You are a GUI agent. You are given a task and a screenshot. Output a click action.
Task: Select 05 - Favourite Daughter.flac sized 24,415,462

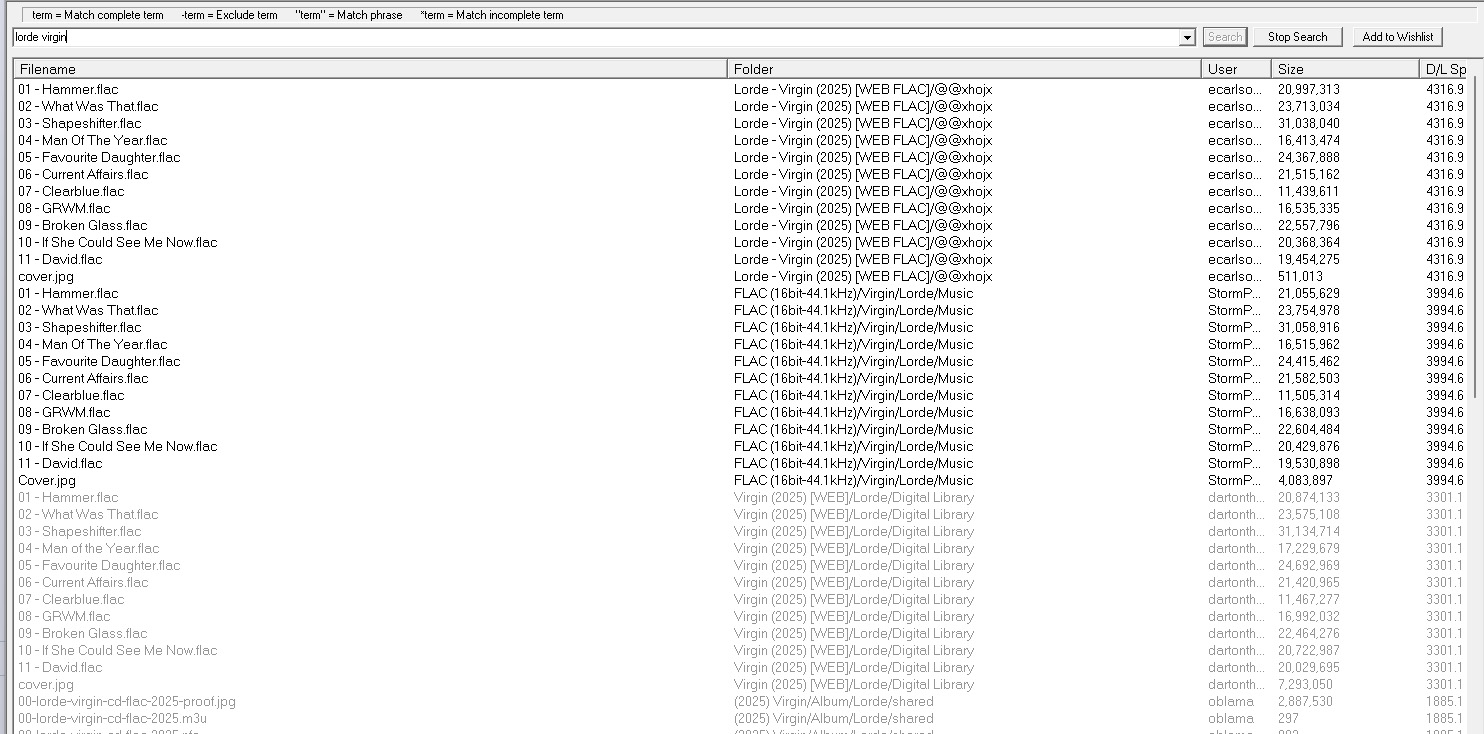point(99,361)
